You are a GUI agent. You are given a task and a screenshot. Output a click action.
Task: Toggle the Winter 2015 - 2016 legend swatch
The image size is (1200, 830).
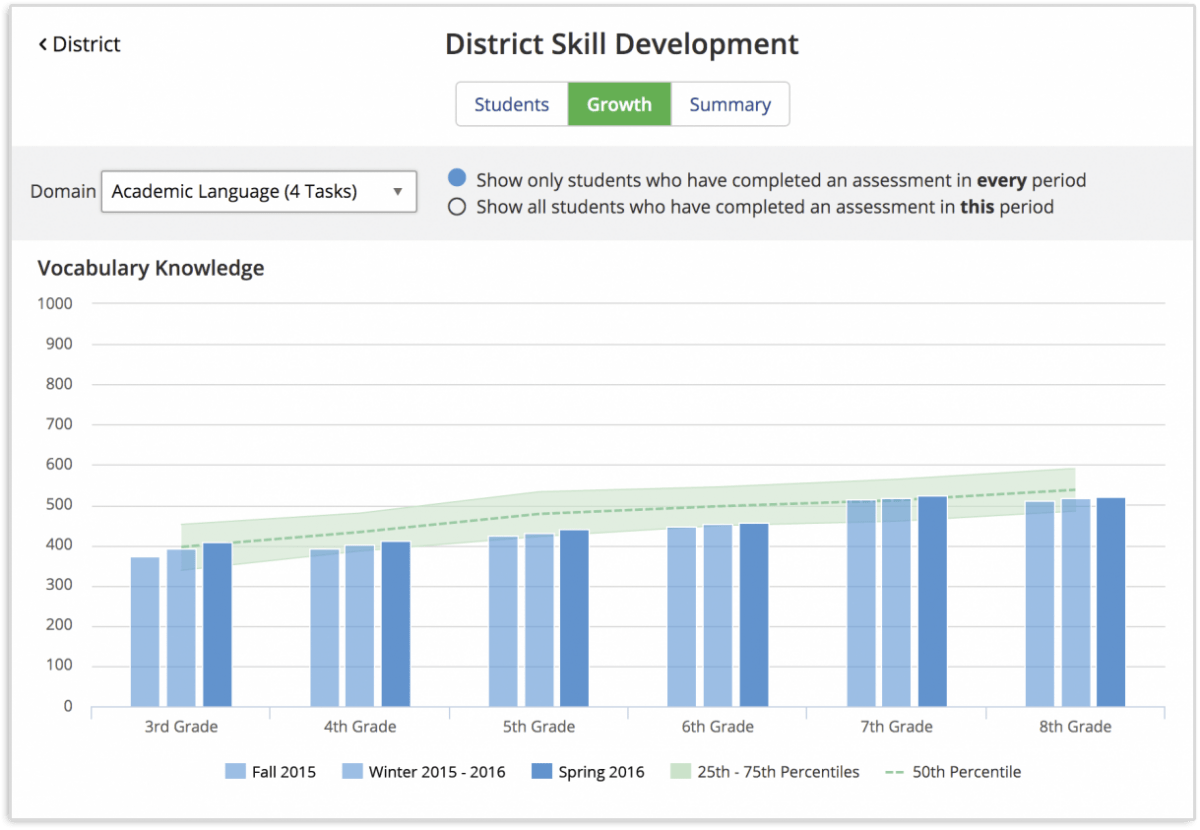[352, 771]
